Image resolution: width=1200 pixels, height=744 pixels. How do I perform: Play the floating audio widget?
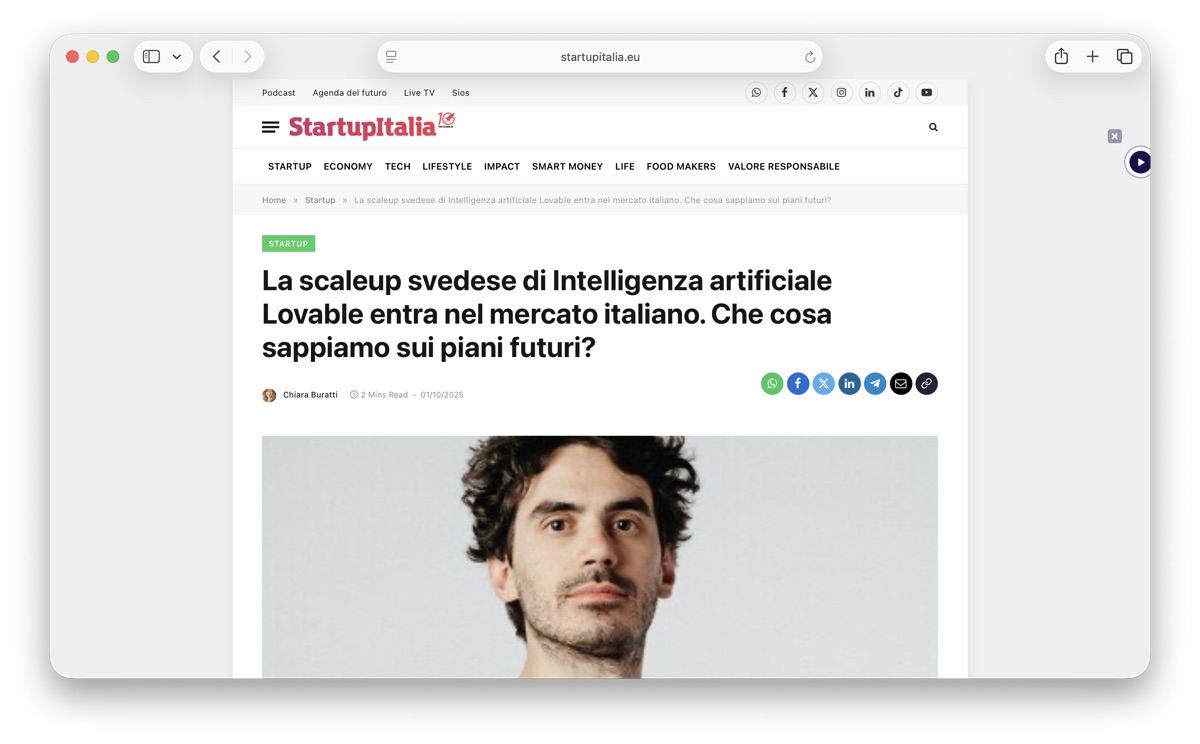1140,162
